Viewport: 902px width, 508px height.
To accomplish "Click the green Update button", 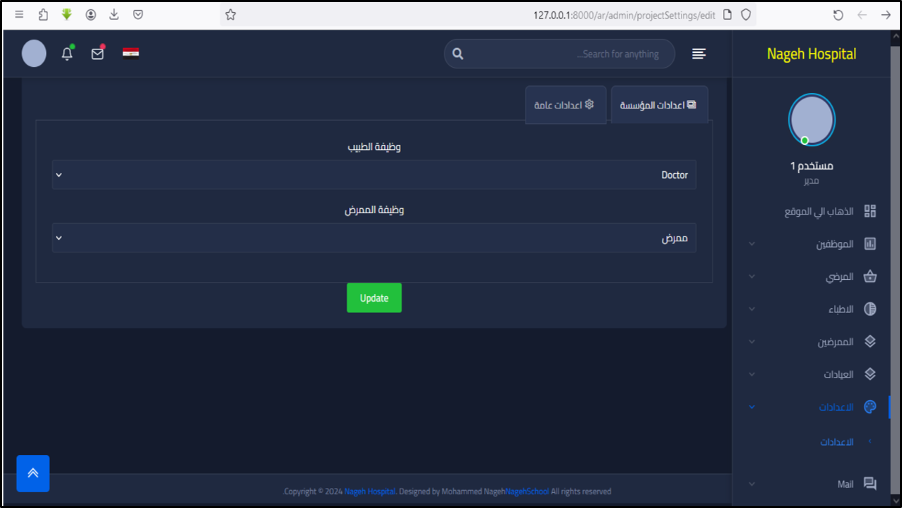I will 374,298.
